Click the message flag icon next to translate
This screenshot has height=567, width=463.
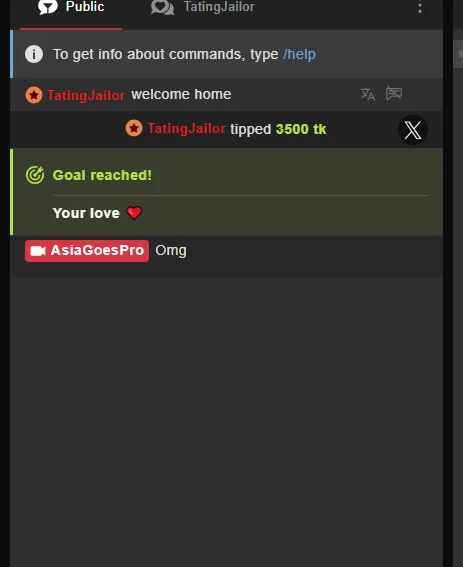(394, 93)
